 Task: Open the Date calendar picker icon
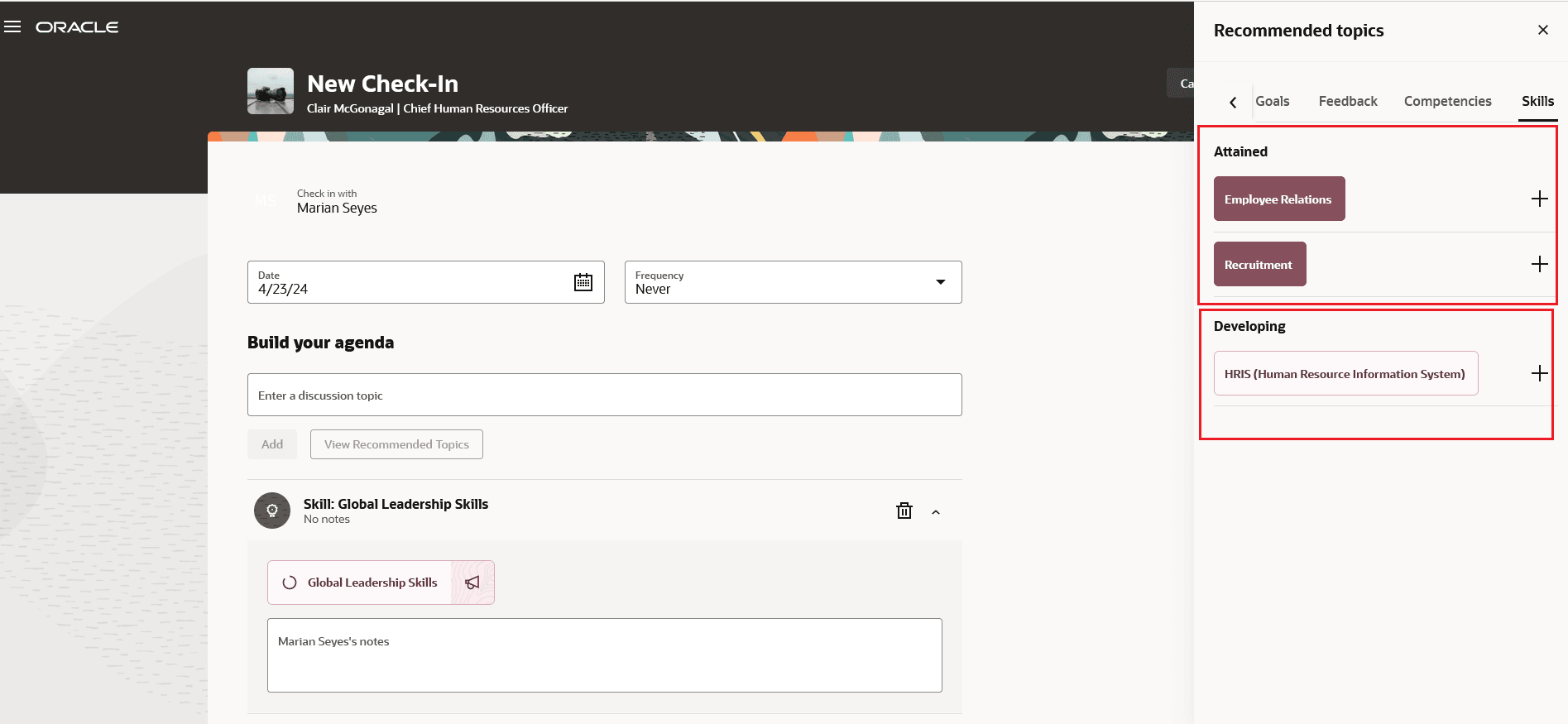pos(583,282)
